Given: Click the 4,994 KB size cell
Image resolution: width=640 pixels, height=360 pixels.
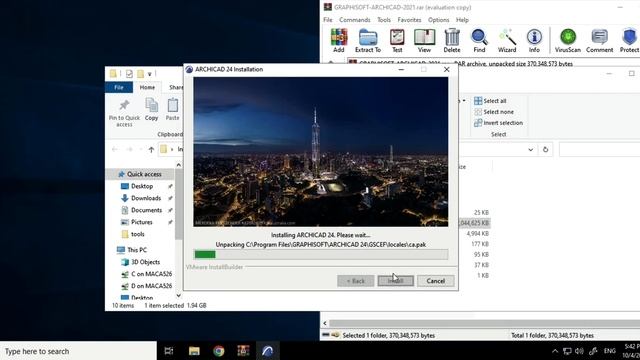Looking at the screenshot, I should click(x=478, y=233).
